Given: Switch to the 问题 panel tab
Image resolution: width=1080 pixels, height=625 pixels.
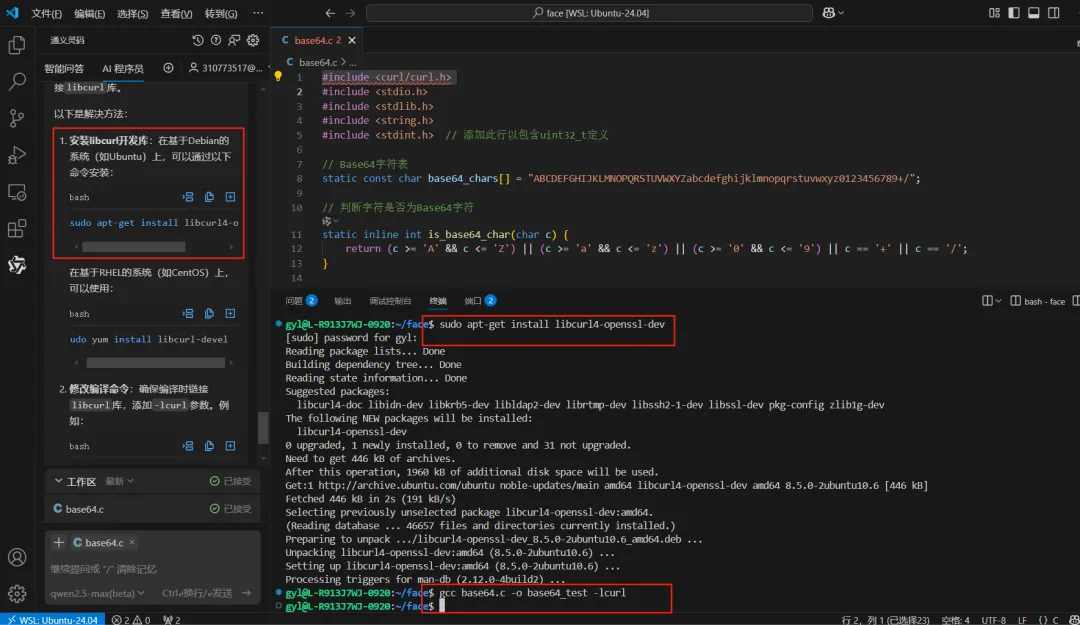Looking at the screenshot, I should tap(301, 301).
